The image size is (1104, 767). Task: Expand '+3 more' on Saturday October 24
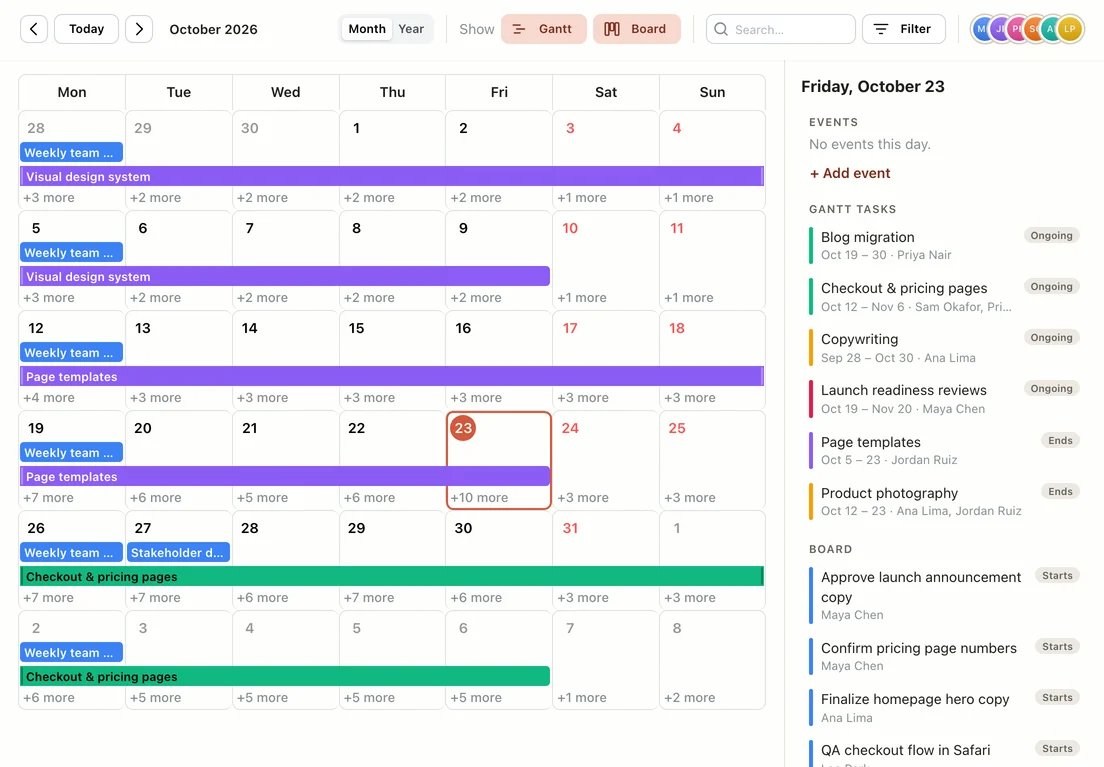pyautogui.click(x=583, y=497)
